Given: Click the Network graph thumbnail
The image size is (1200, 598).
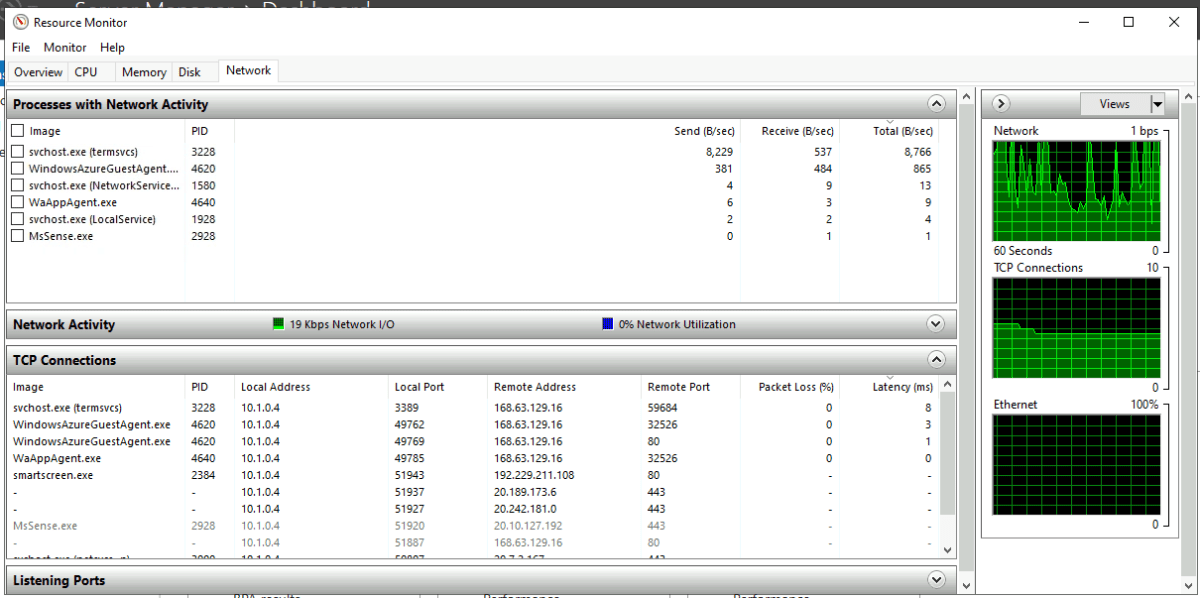Looking at the screenshot, I should point(1076,190).
